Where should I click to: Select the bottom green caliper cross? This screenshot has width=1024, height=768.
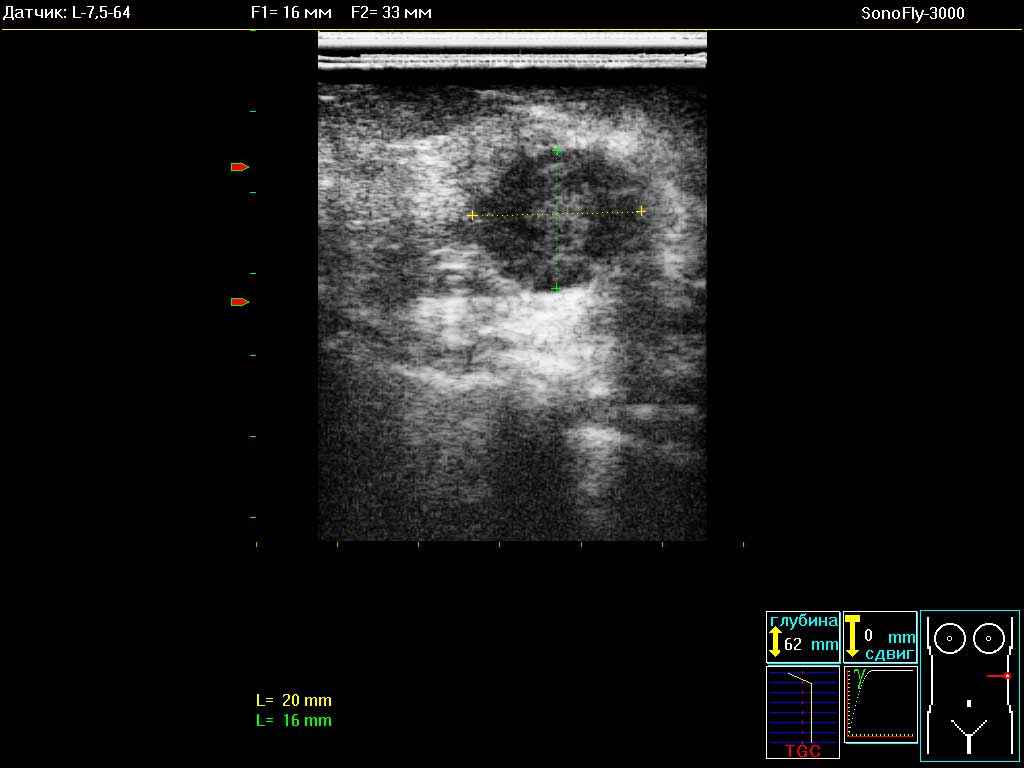coord(556,288)
